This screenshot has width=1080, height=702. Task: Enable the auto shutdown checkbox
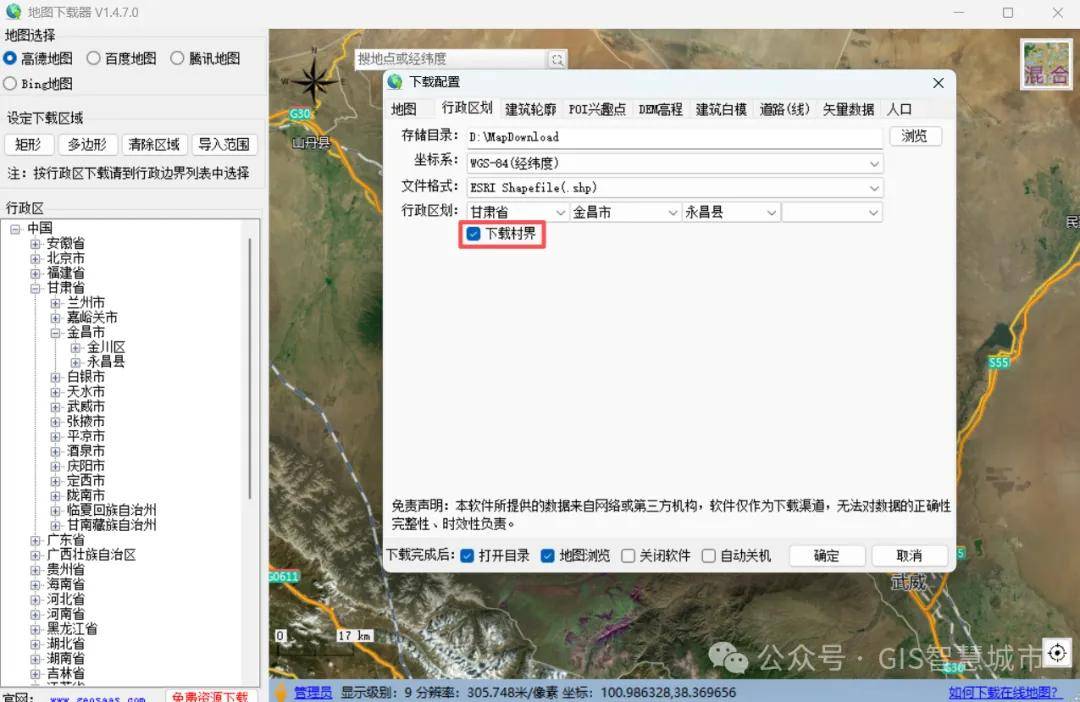[x=709, y=556]
